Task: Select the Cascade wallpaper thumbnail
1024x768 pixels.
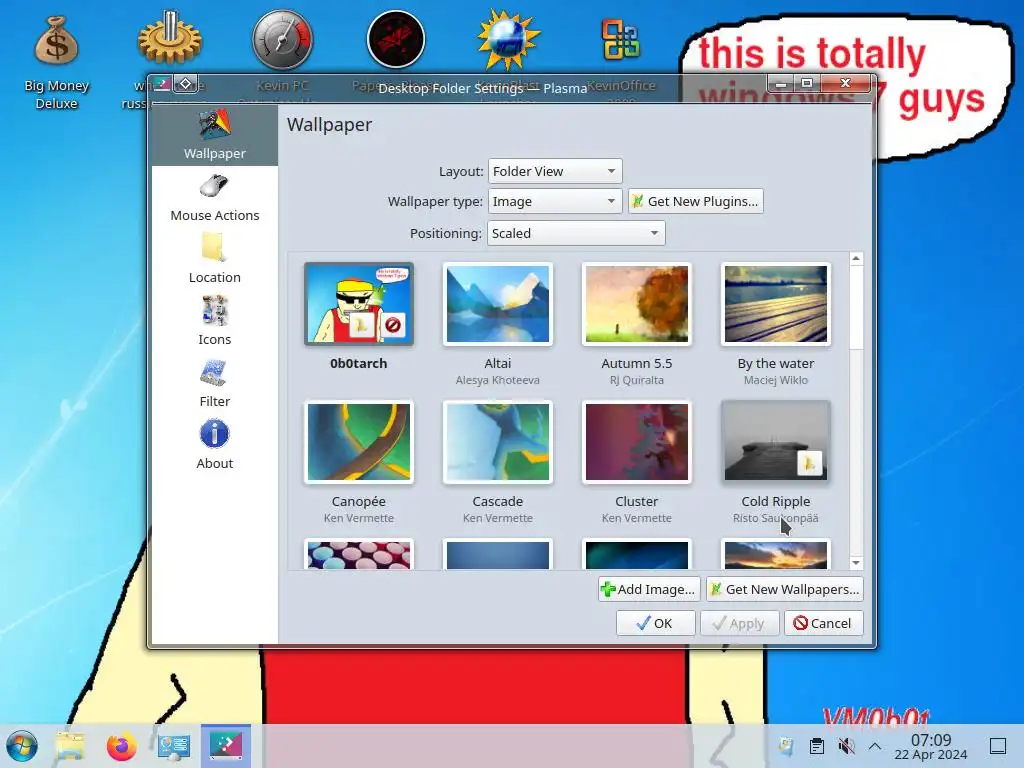Action: tap(498, 442)
